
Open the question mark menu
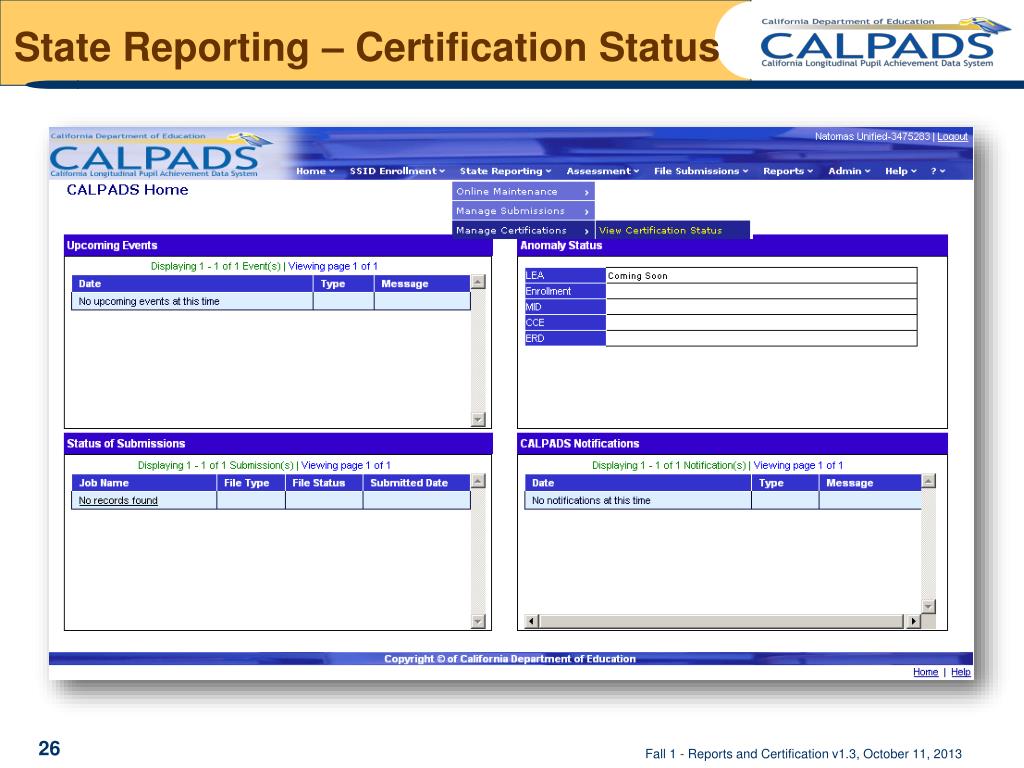938,171
